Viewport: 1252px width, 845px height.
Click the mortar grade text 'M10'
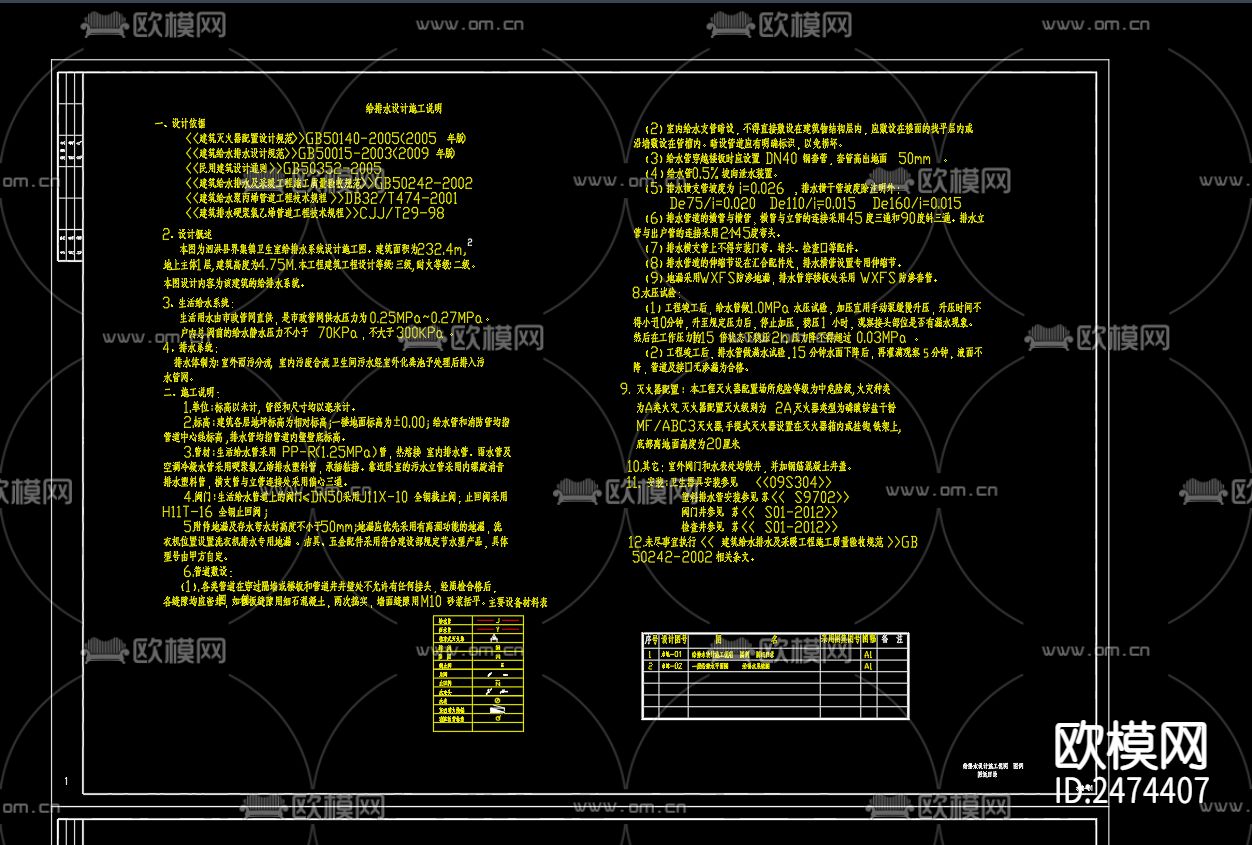(431, 602)
